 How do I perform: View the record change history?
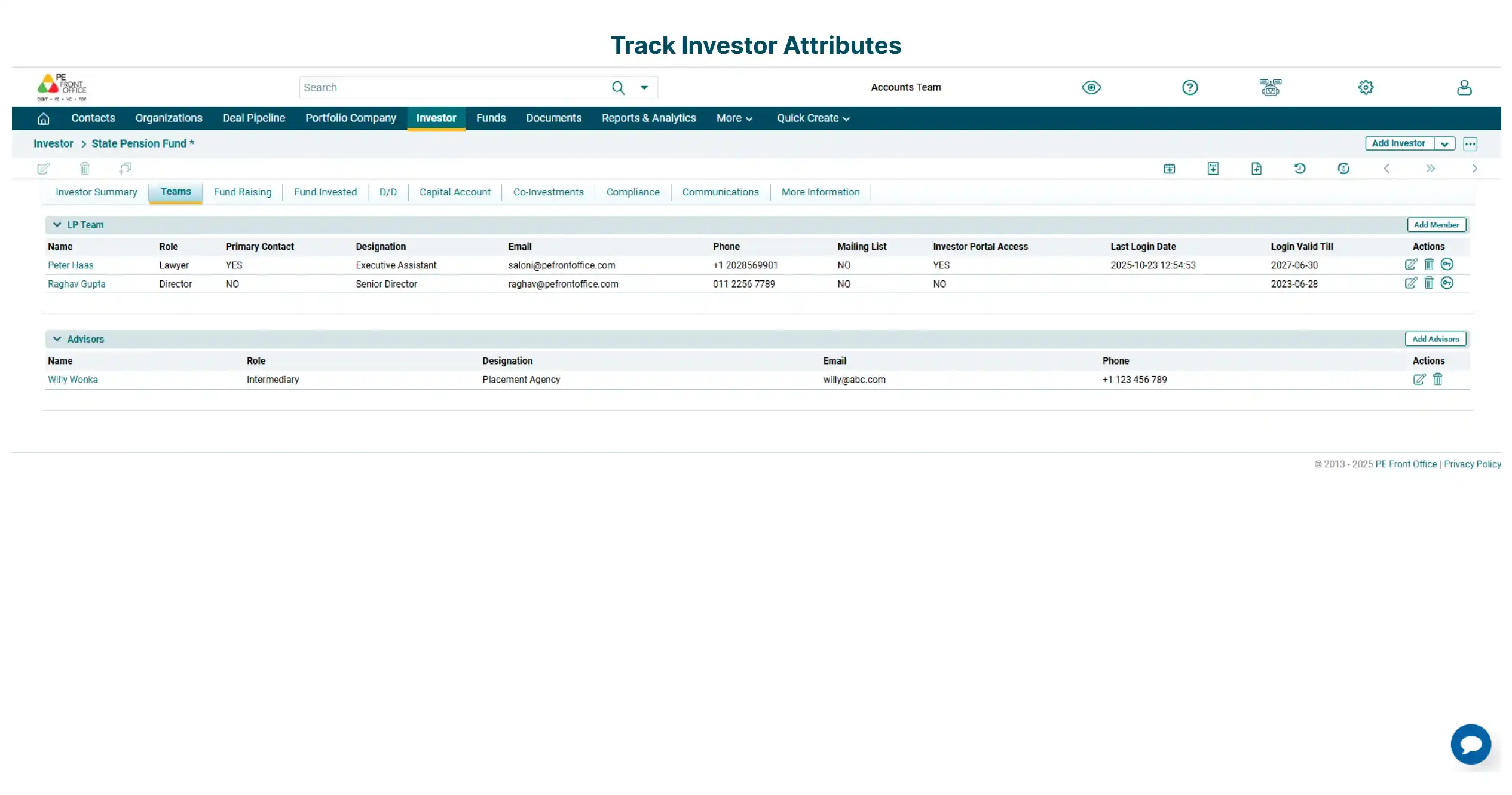tap(1300, 169)
